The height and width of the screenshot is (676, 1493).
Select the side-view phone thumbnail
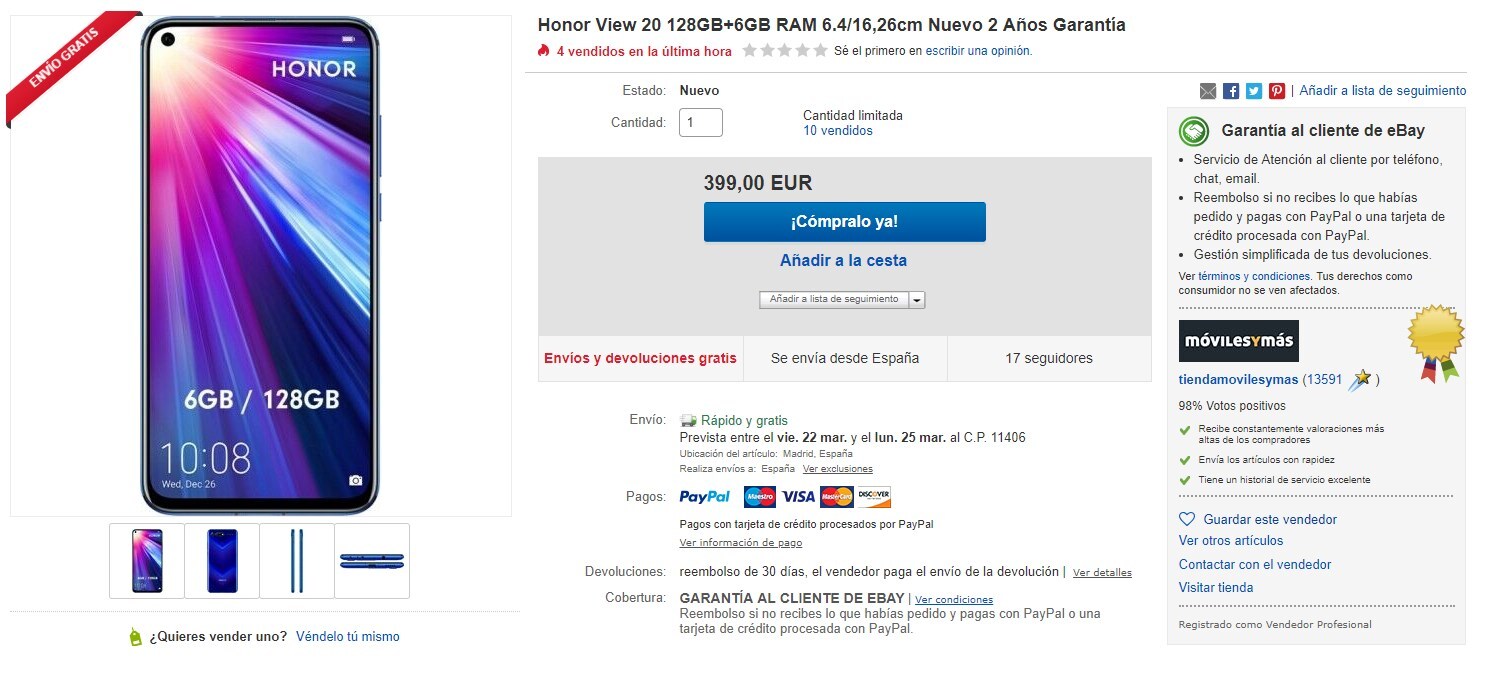[x=297, y=561]
